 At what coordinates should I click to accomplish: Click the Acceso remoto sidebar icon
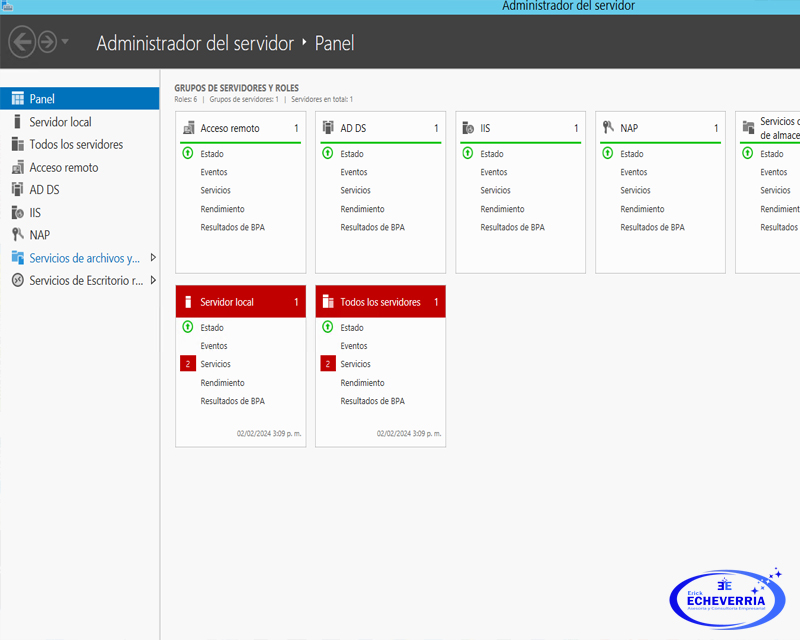click(18, 168)
